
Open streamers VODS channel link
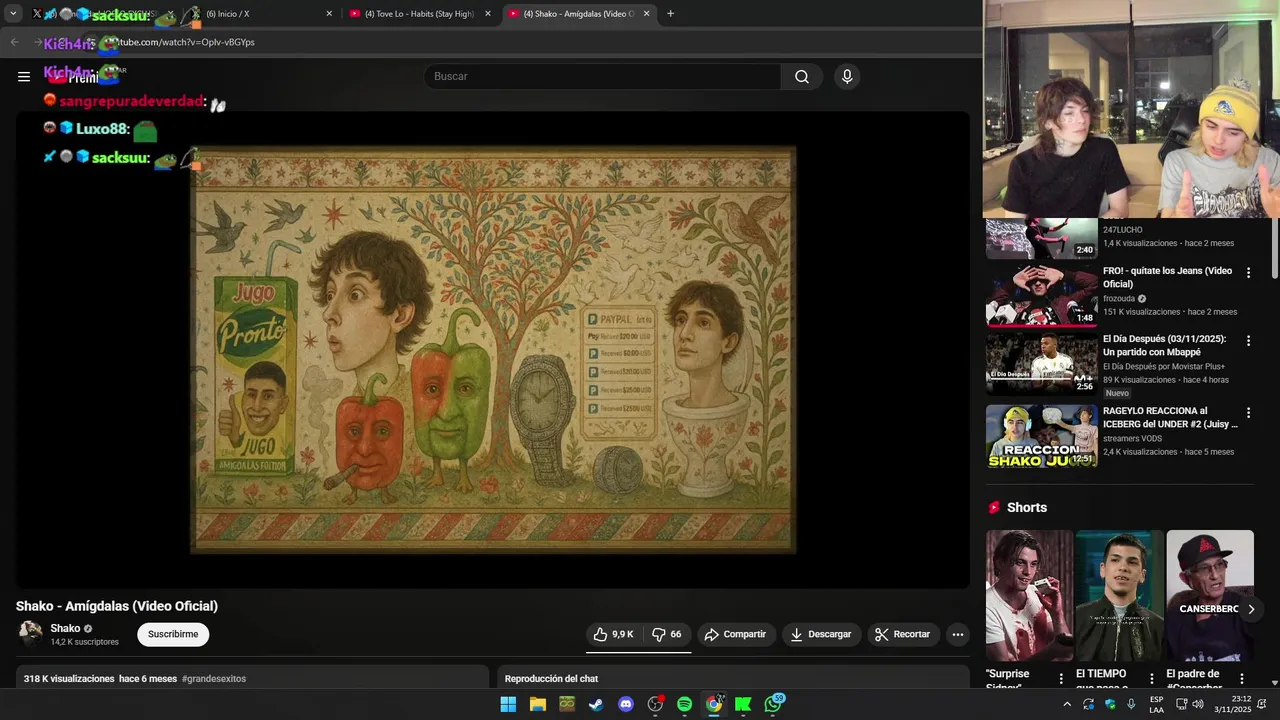[1132, 438]
